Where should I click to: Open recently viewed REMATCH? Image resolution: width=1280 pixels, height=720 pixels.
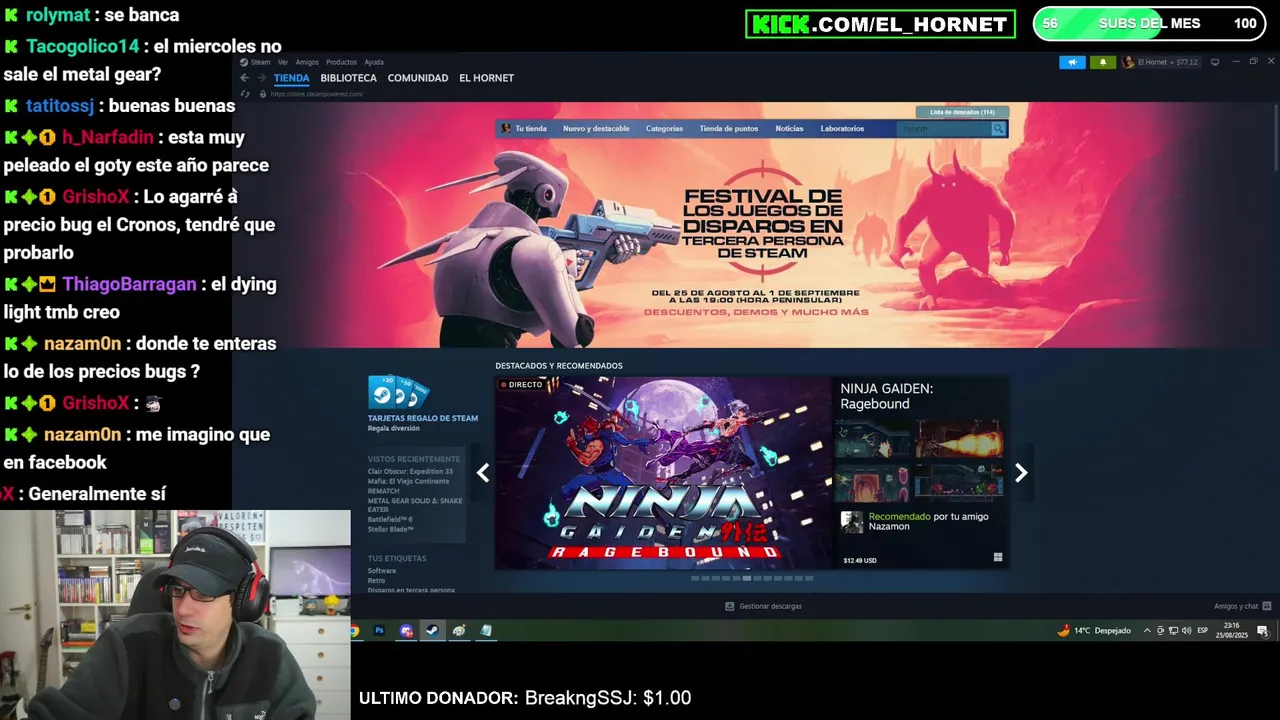[x=383, y=491]
